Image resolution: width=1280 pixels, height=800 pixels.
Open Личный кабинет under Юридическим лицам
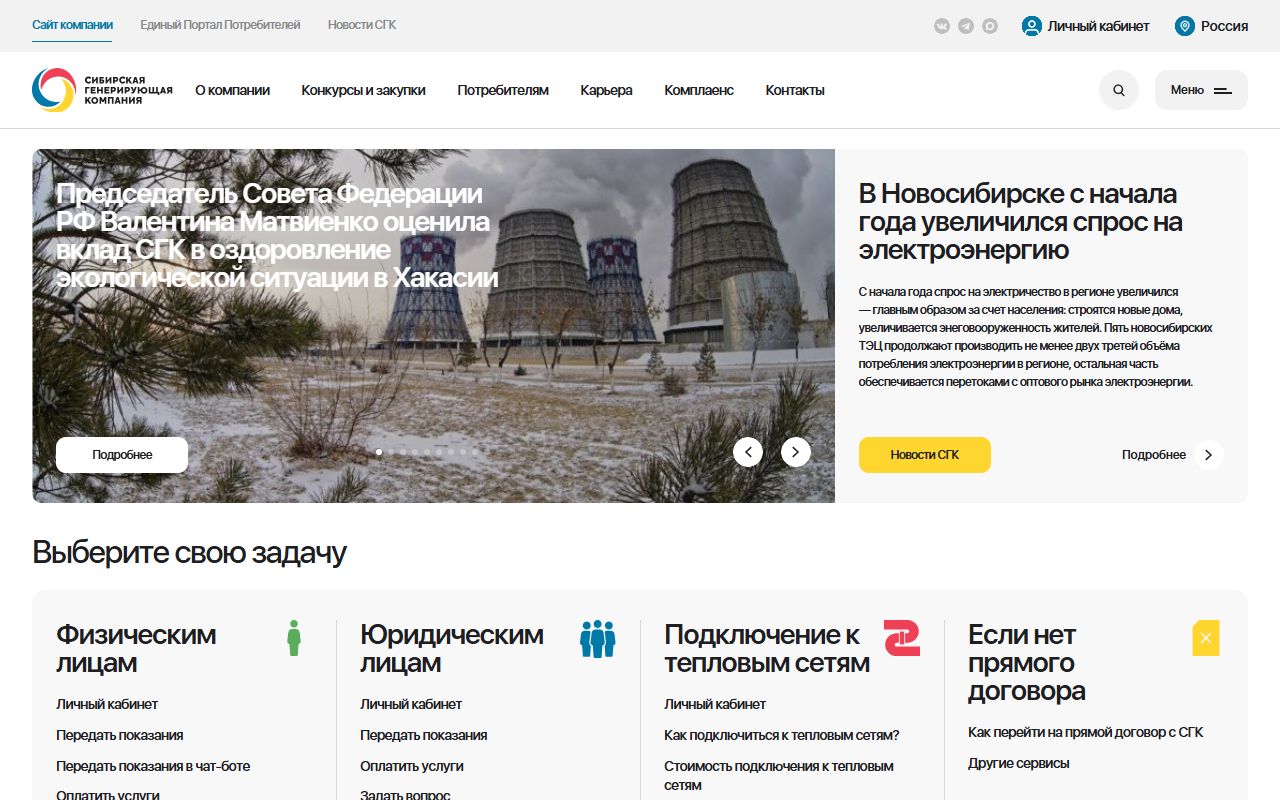411,704
